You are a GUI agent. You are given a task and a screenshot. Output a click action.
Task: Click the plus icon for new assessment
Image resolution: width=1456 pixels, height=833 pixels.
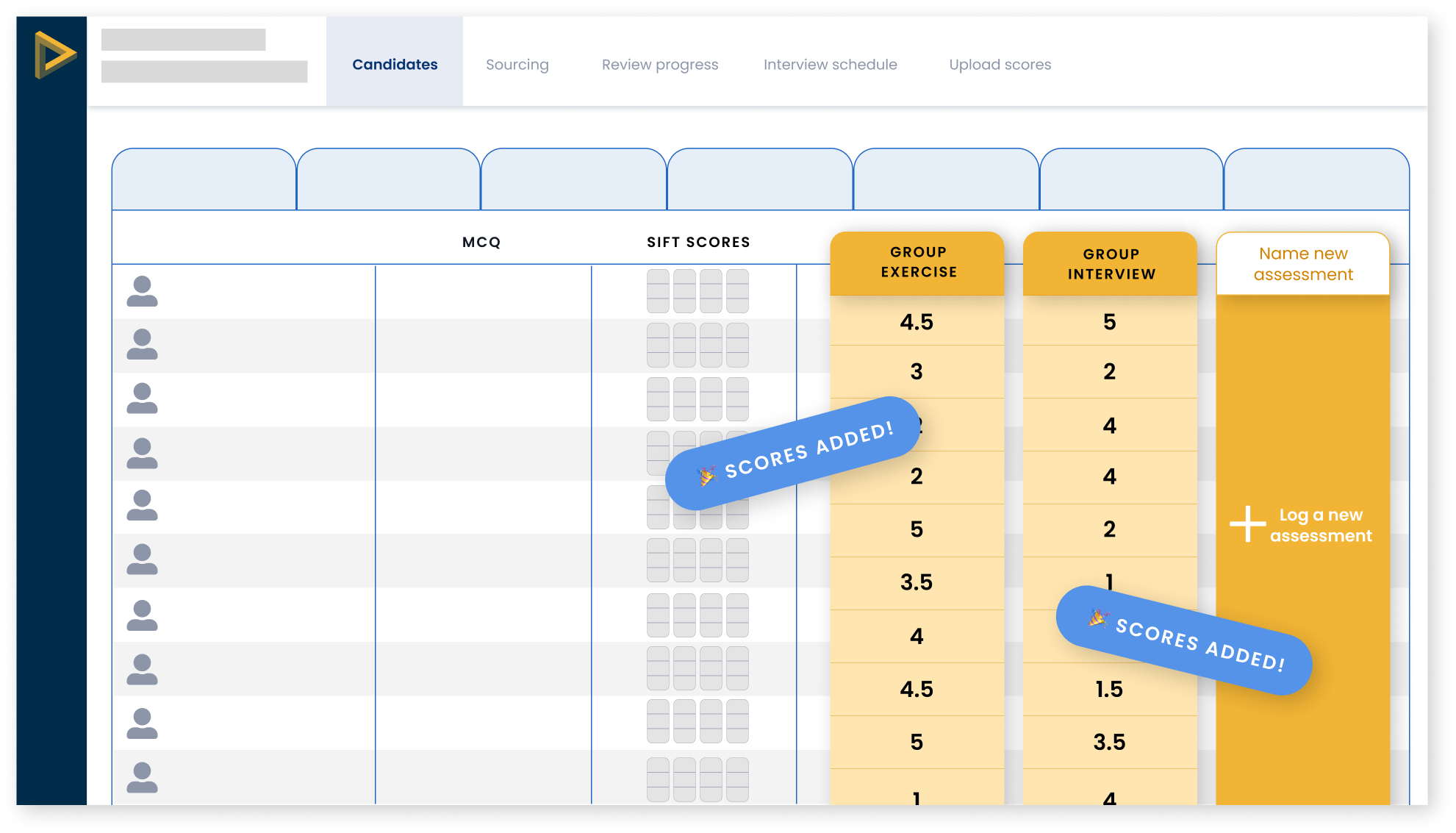[x=1247, y=524]
